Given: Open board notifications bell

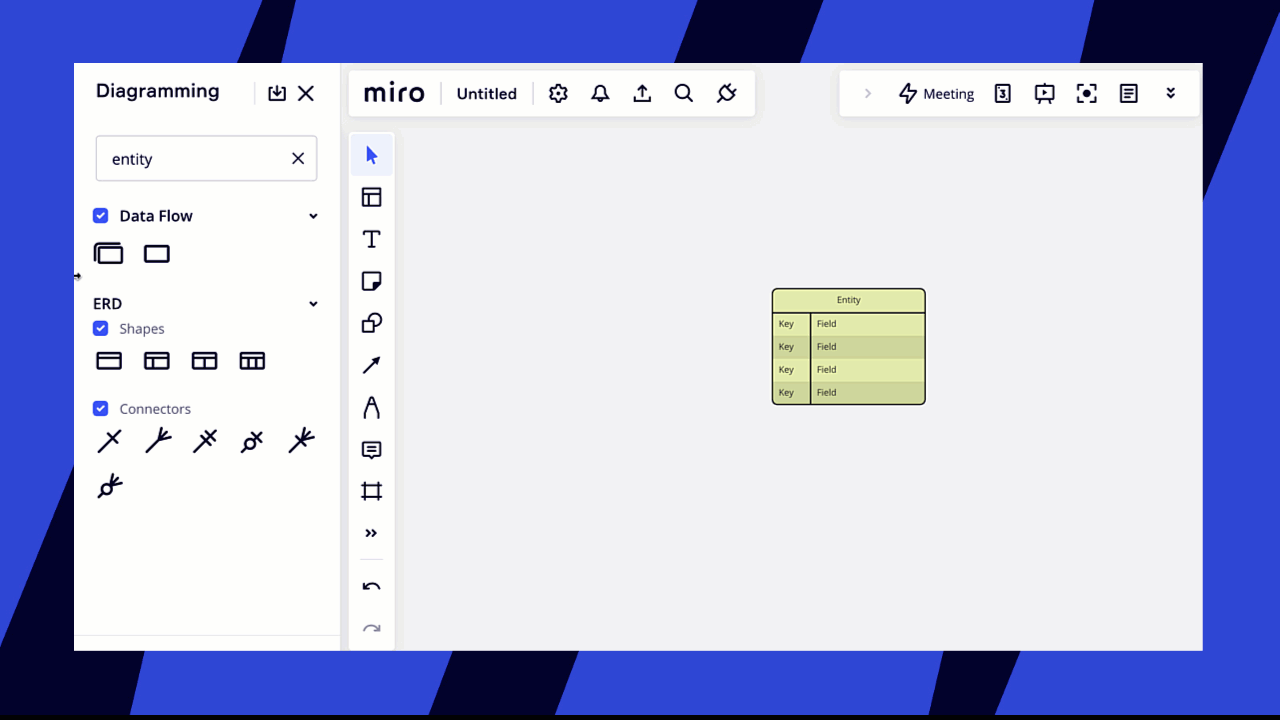Looking at the screenshot, I should tap(600, 93).
